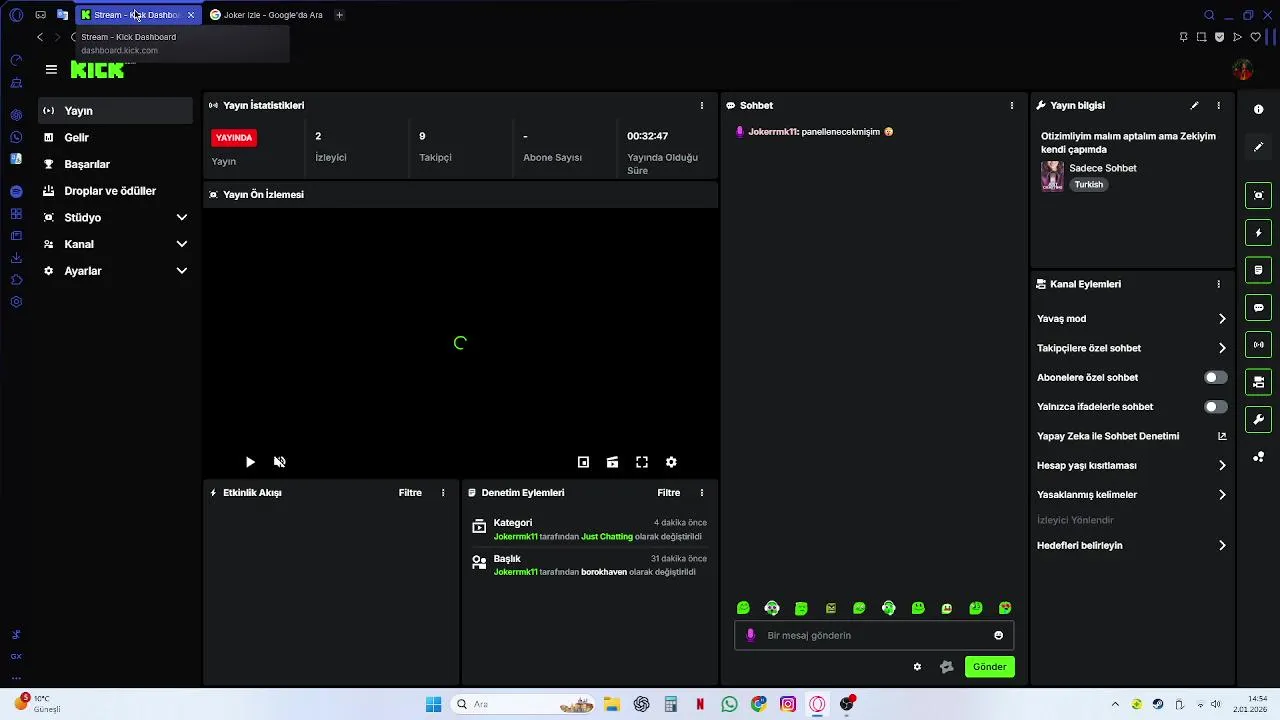Open chat settings gear near Gönder
Image resolution: width=1280 pixels, height=720 pixels.
tap(917, 667)
